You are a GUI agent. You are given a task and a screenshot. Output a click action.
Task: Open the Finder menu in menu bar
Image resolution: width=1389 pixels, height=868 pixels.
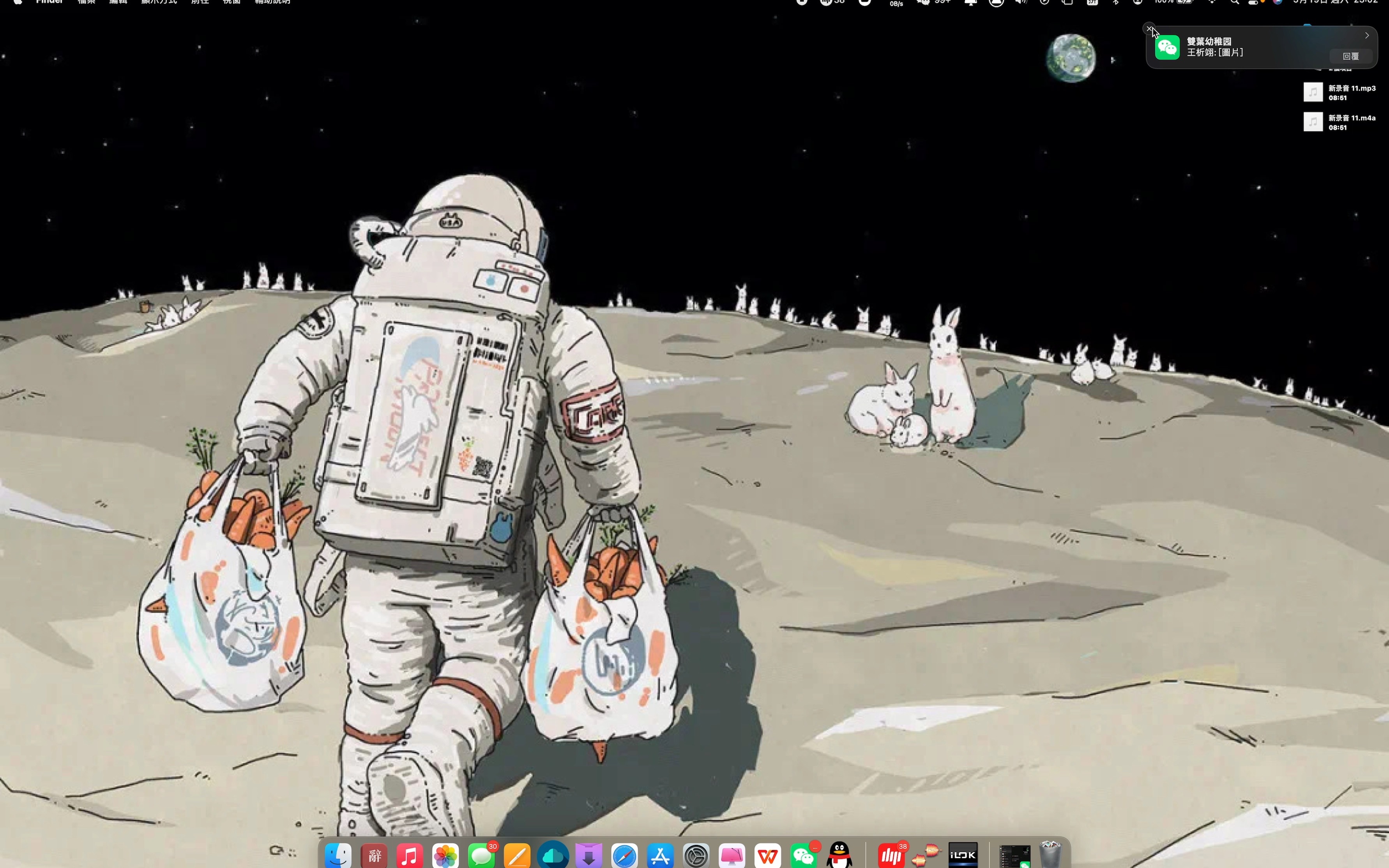[x=49, y=2]
